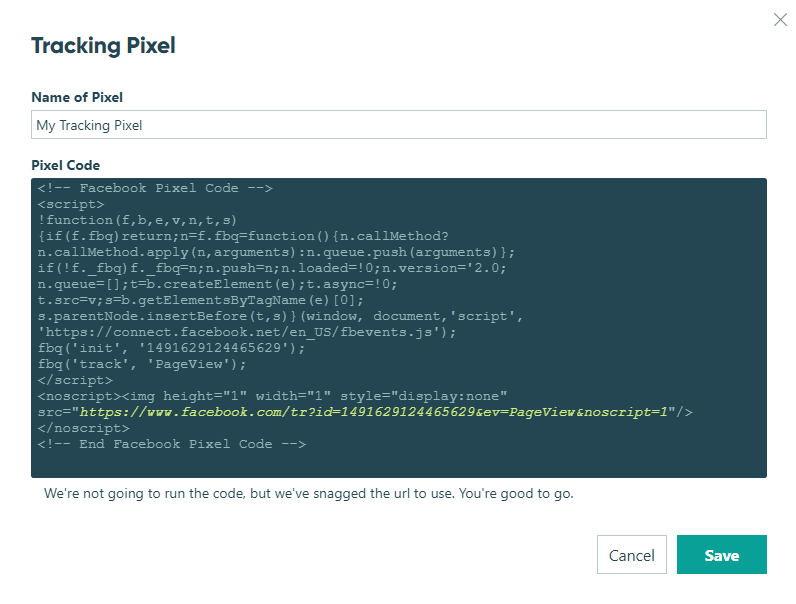This screenshot has width=796, height=604.
Task: Click the 'End Facebook Pixel Code' comment line
Action: (172, 444)
